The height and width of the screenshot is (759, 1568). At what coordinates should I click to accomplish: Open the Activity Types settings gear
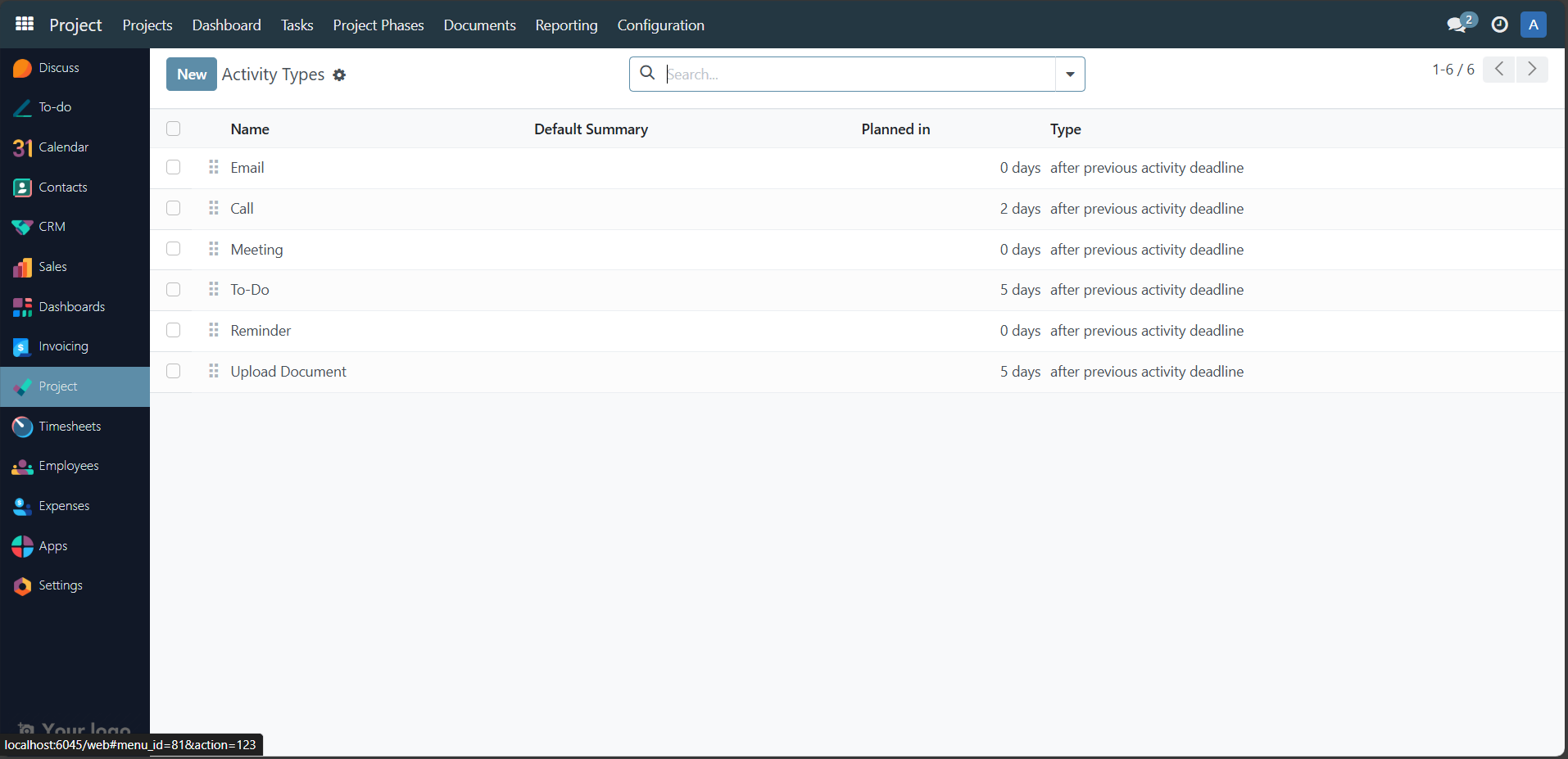coord(338,75)
